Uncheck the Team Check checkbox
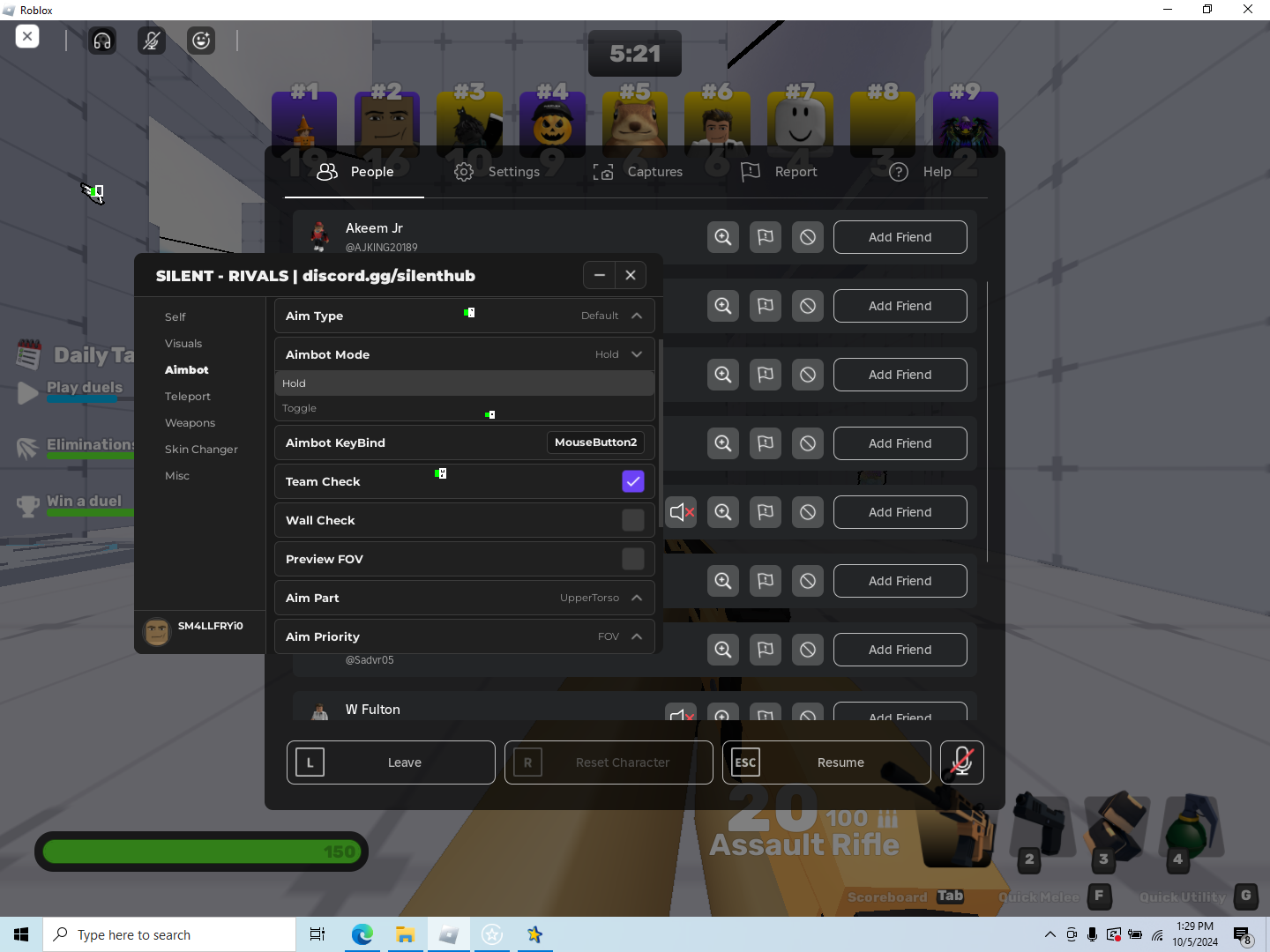The height and width of the screenshot is (952, 1270). (x=633, y=481)
